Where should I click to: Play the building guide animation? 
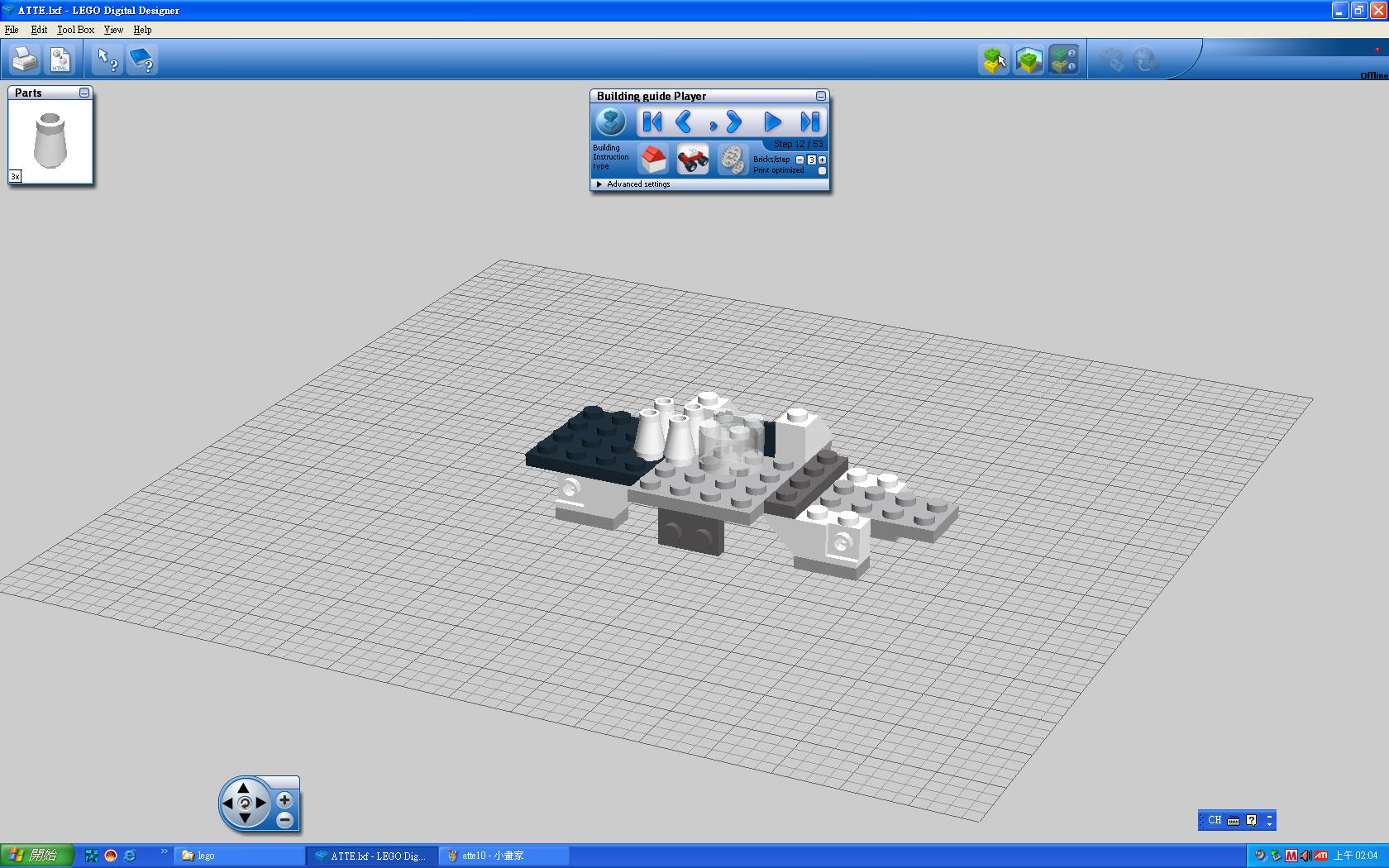pyautogui.click(x=772, y=122)
